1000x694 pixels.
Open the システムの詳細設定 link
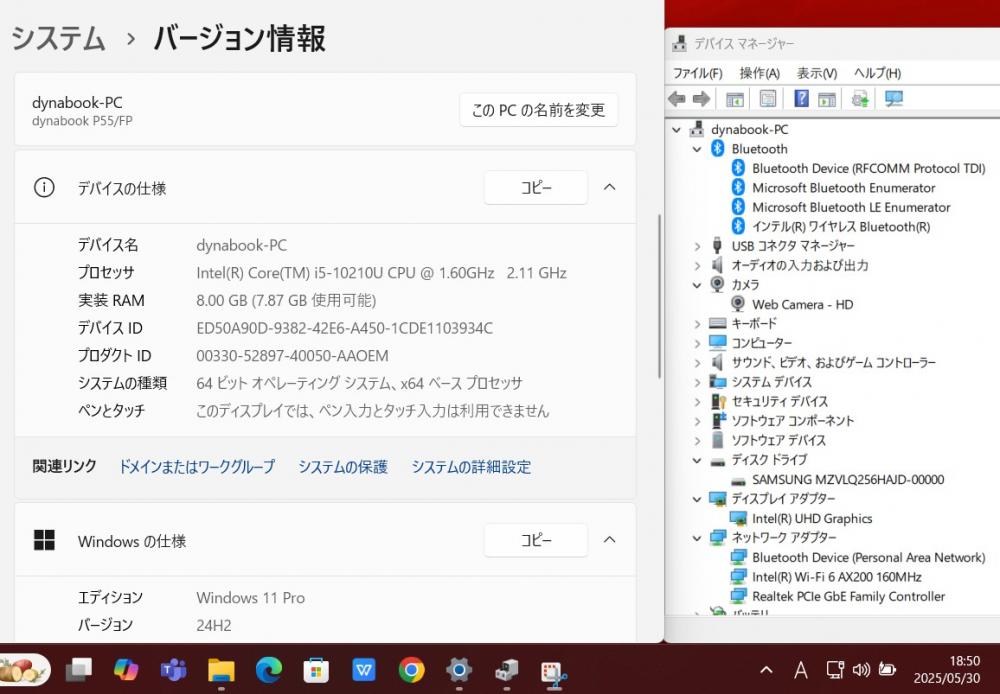pyautogui.click(x=471, y=467)
